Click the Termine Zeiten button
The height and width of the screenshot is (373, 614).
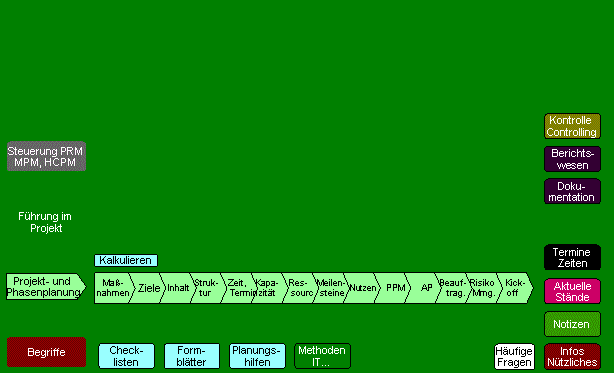[x=572, y=257]
